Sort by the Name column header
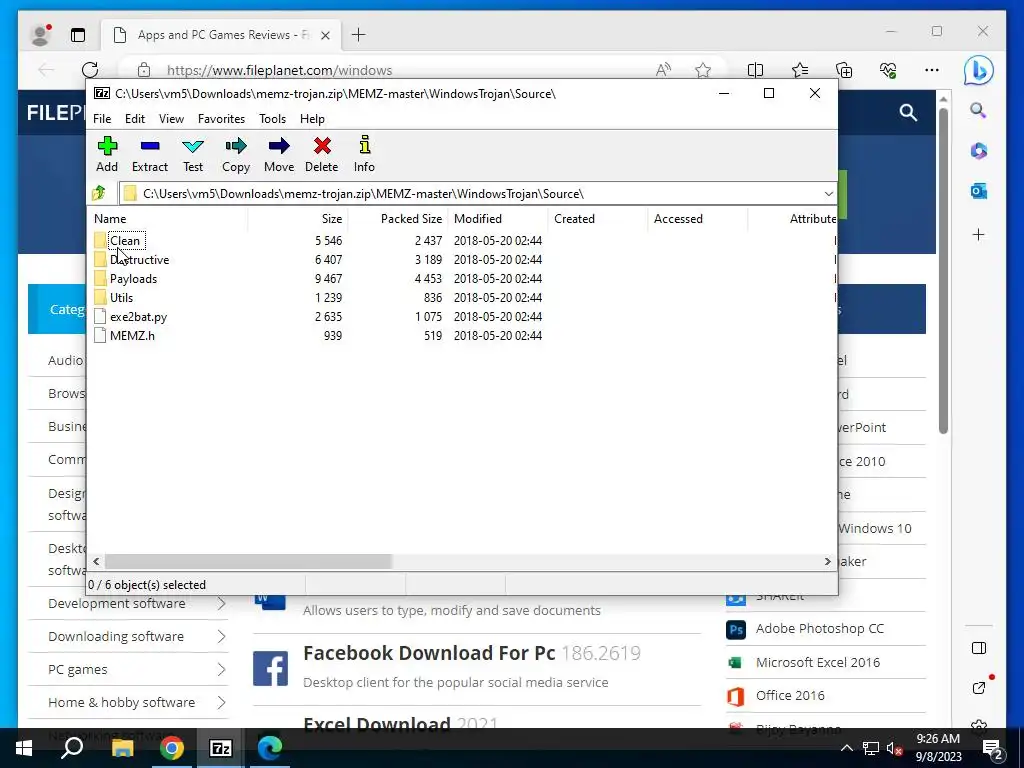Screen dimensions: 1024x768 (x=167, y=219)
